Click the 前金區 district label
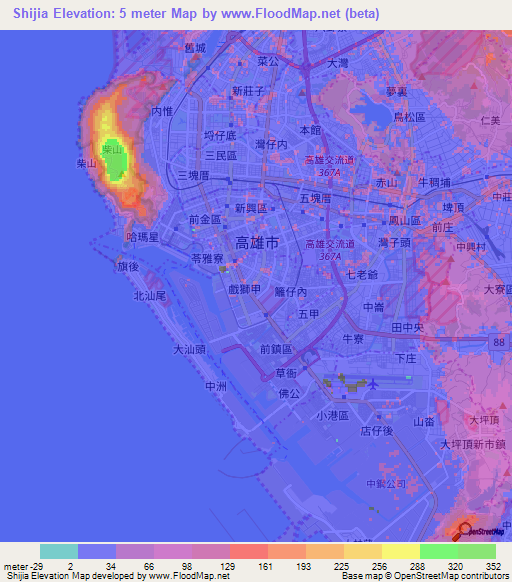This screenshot has height=582, width=512. click(205, 219)
